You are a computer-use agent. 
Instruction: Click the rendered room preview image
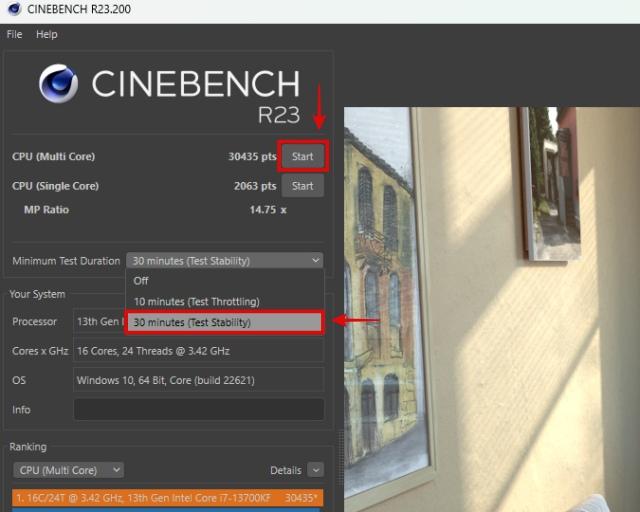pyautogui.click(x=492, y=309)
